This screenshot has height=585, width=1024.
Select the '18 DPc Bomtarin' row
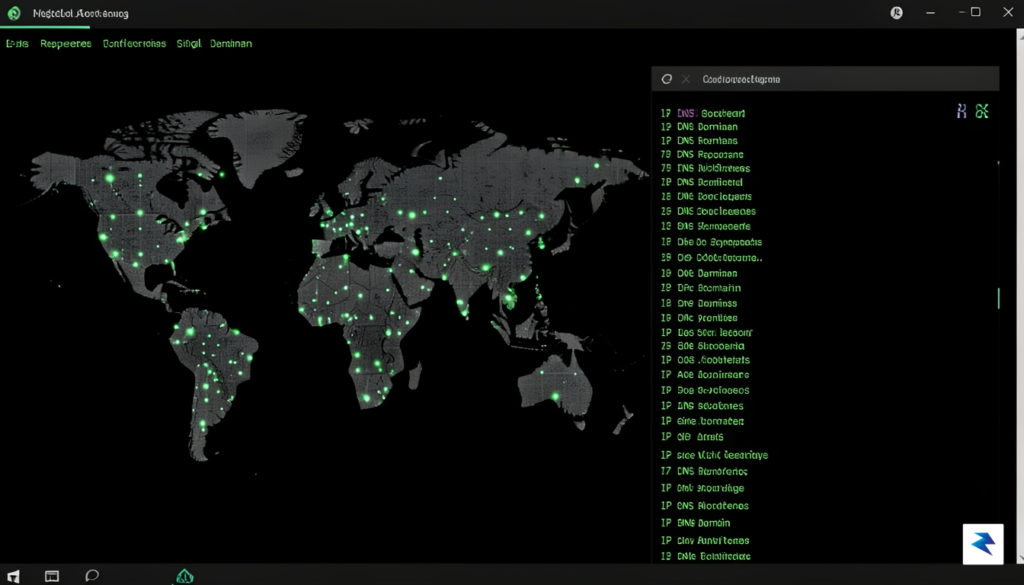click(x=700, y=288)
